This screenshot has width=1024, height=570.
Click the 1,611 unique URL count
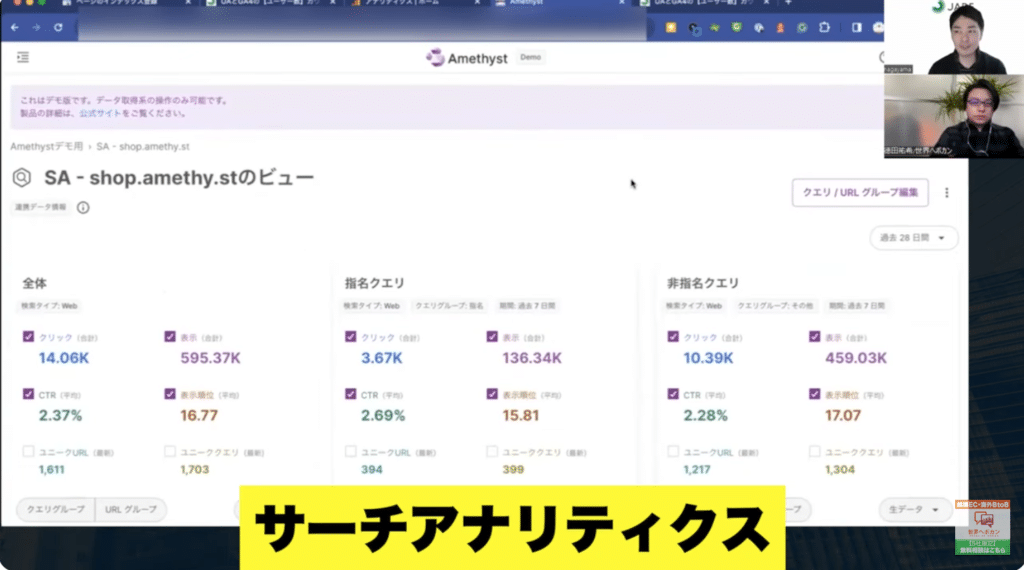52,469
